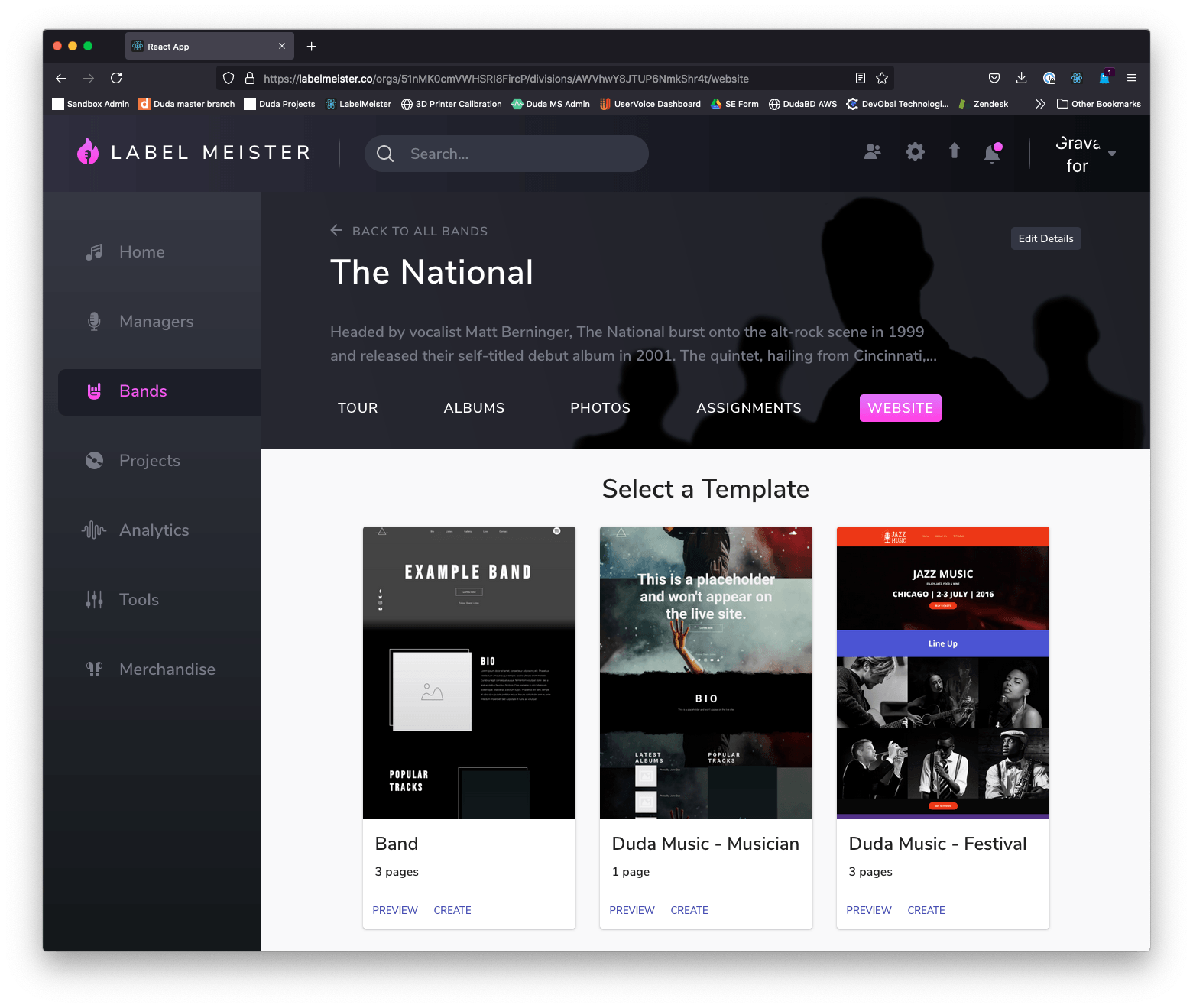
Task: Click the Musician template thumbnail
Action: tap(706, 673)
